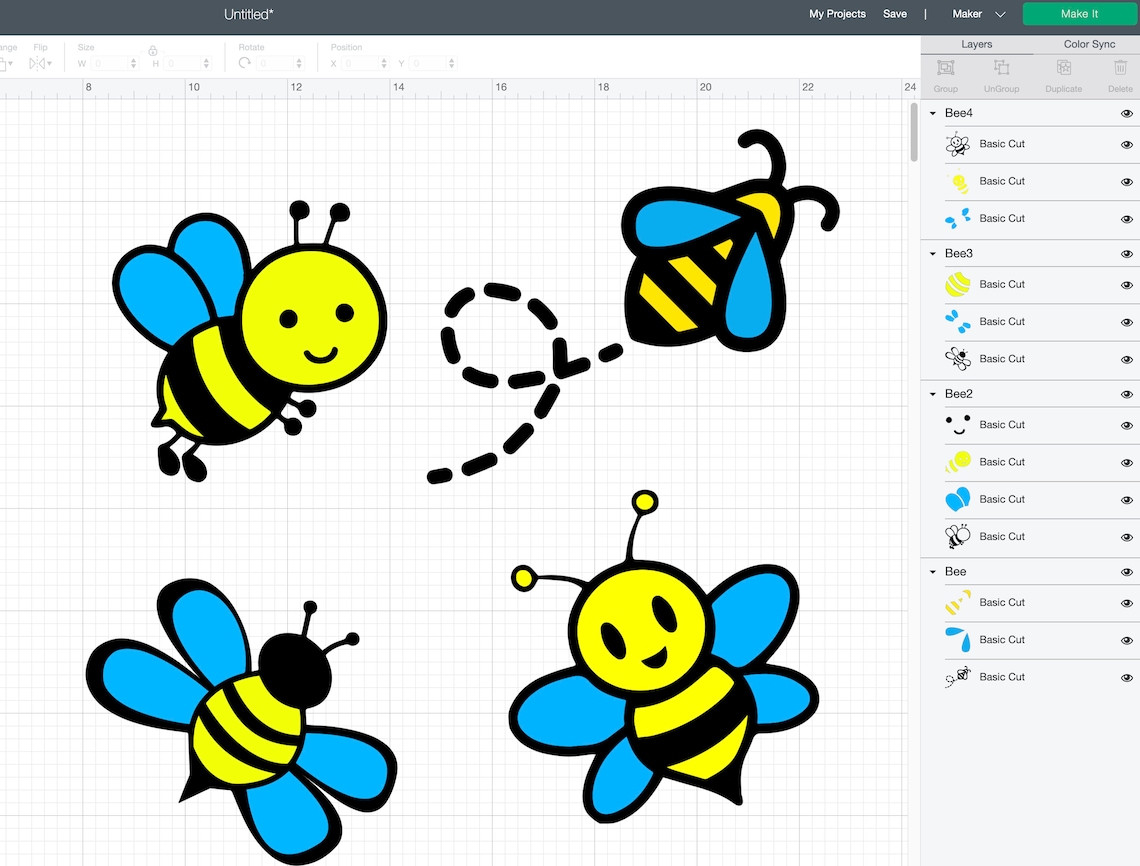Click the yellow Basic Cut thumbnail under Bee3
Viewport: 1140px width, 866px height.
click(x=957, y=284)
